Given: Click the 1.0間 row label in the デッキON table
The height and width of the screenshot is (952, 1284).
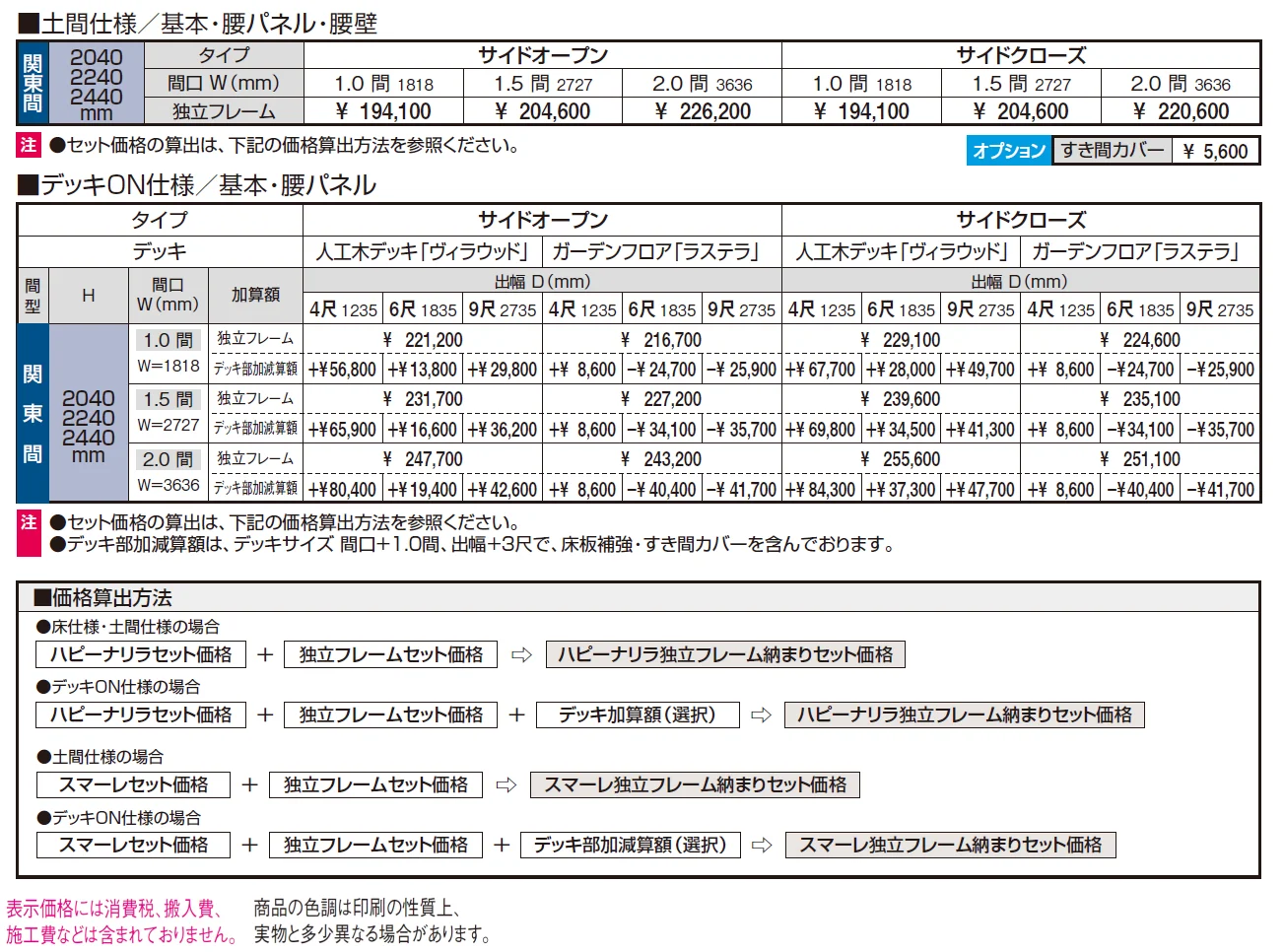Looking at the screenshot, I should 169,340.
